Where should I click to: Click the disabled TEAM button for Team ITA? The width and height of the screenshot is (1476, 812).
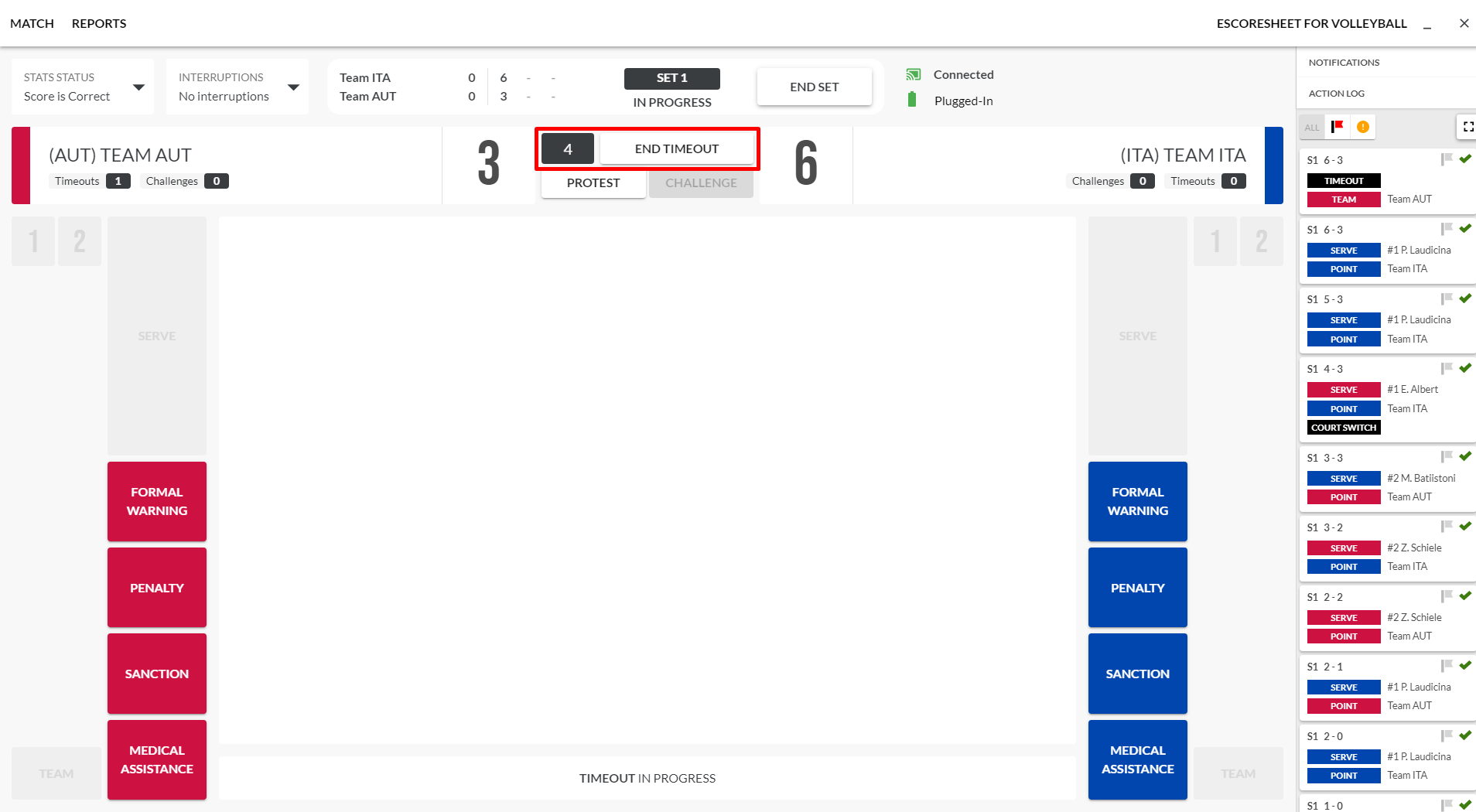1239,773
